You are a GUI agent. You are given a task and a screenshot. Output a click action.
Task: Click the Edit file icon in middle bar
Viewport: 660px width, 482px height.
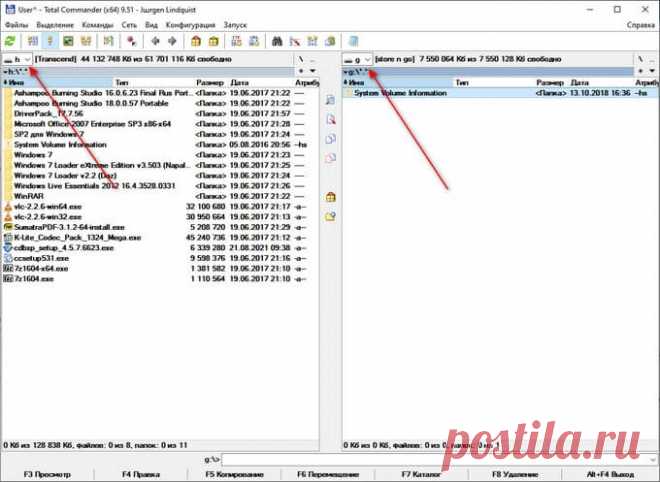[x=330, y=120]
